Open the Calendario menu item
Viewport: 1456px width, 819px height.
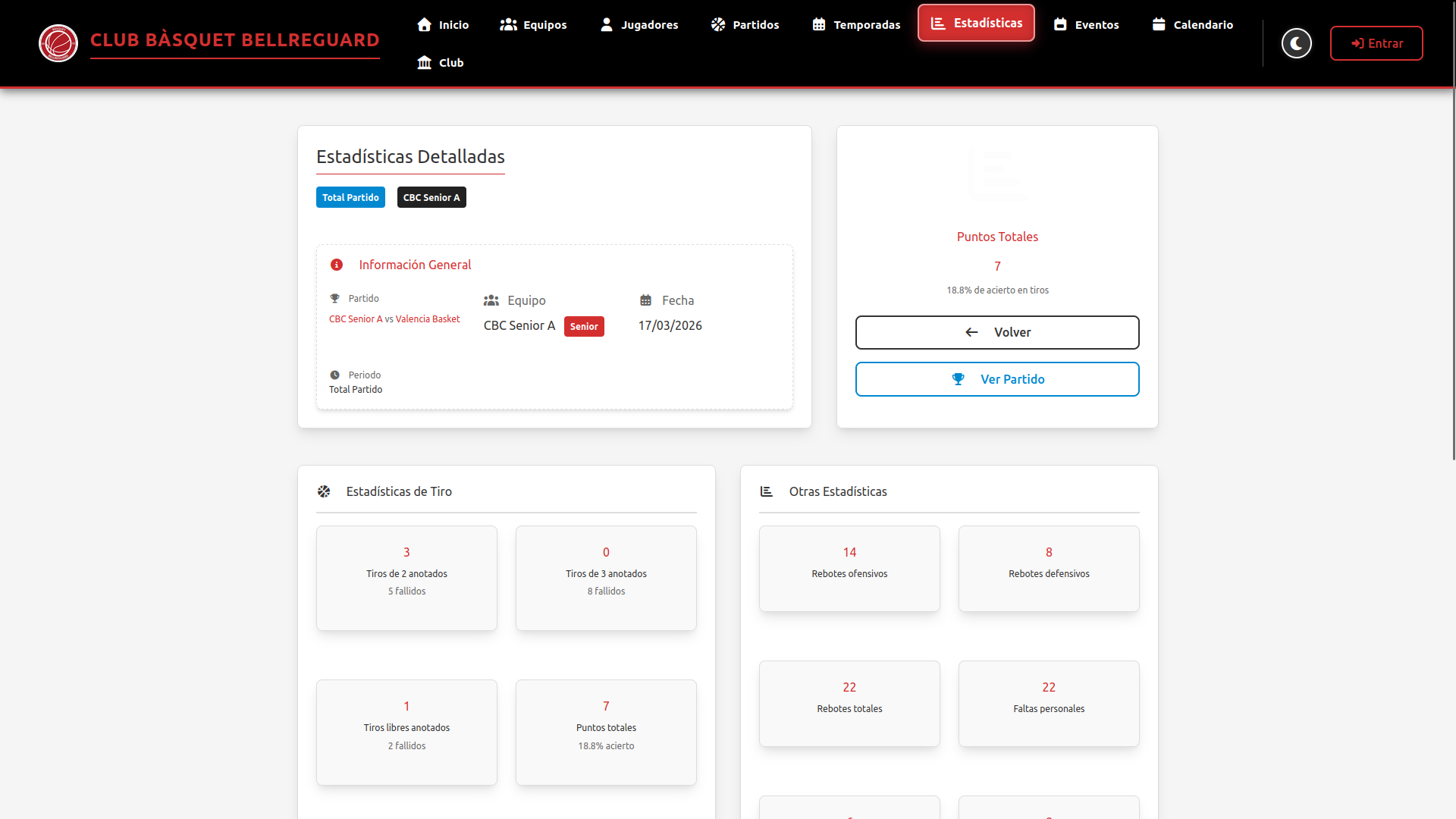[1192, 24]
